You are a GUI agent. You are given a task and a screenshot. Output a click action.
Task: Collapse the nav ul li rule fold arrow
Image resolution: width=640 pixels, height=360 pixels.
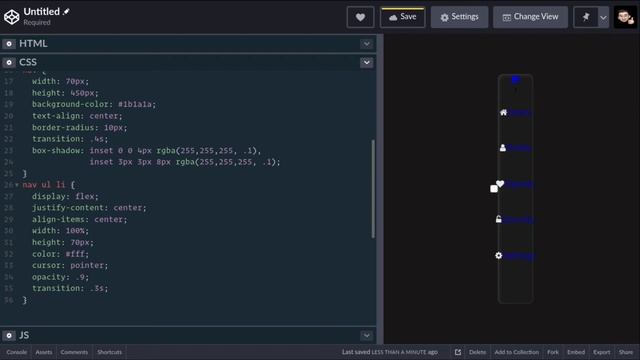[x=17, y=185]
